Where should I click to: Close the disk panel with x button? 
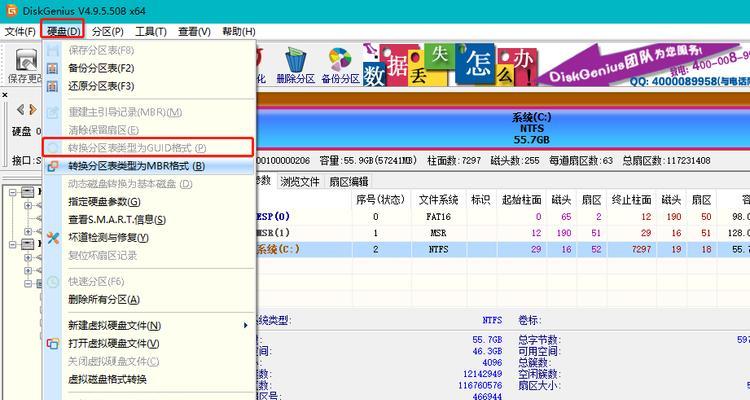point(4,95)
